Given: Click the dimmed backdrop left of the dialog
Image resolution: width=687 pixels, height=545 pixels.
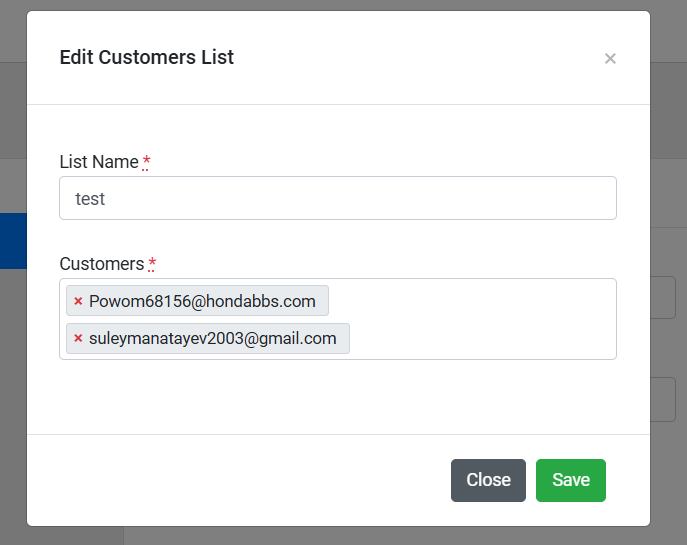Looking at the screenshot, I should (13, 400).
